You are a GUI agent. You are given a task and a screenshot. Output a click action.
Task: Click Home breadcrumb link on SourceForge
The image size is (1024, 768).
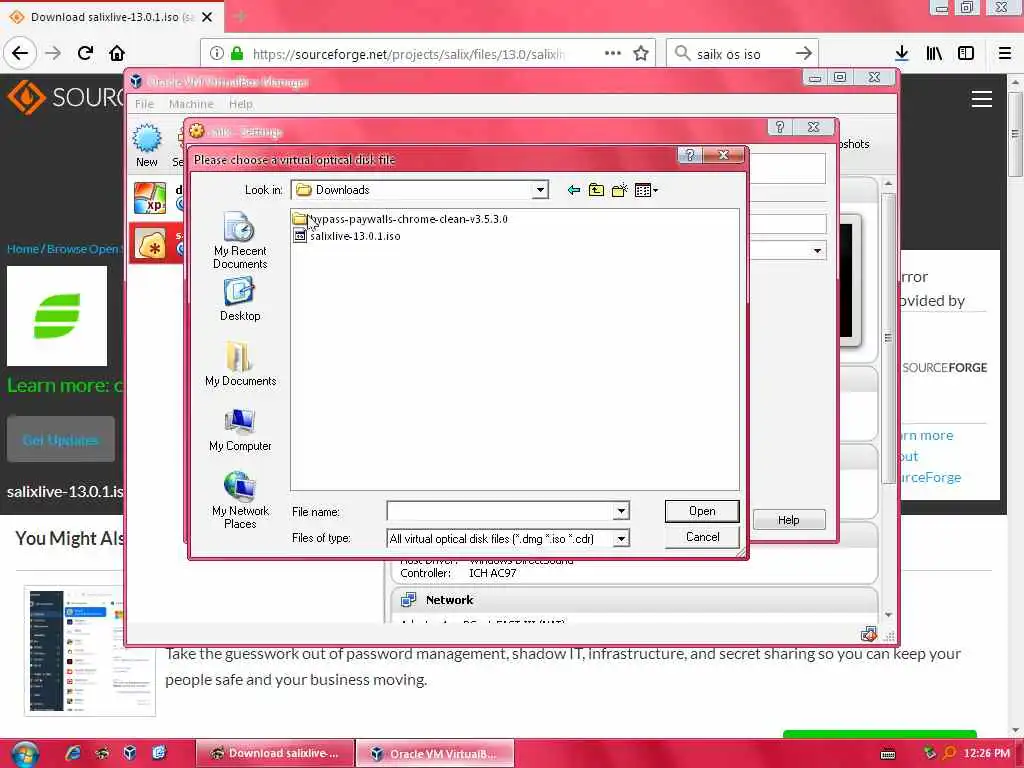coord(23,249)
